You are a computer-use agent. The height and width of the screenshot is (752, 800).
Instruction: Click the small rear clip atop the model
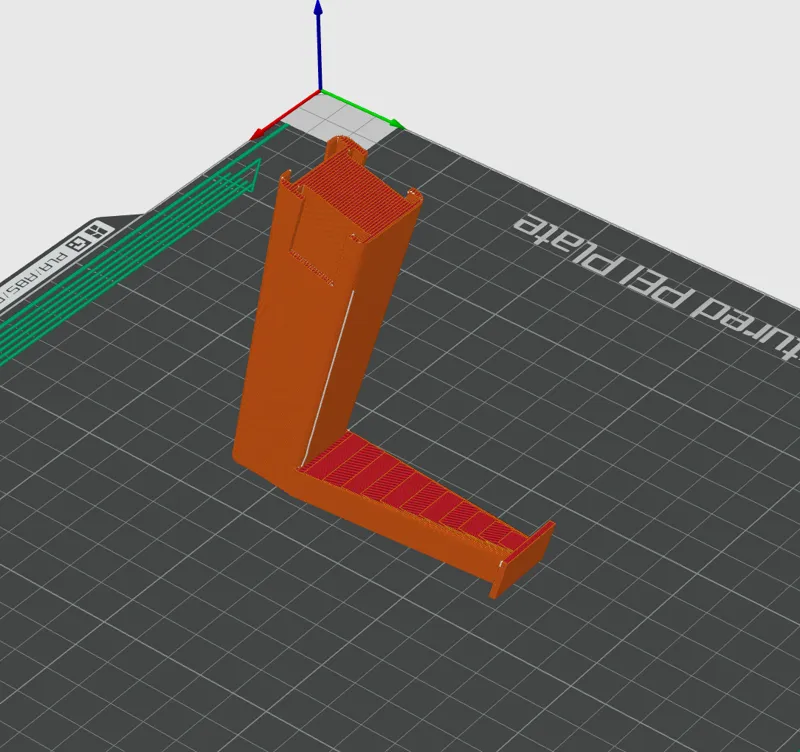[345, 147]
